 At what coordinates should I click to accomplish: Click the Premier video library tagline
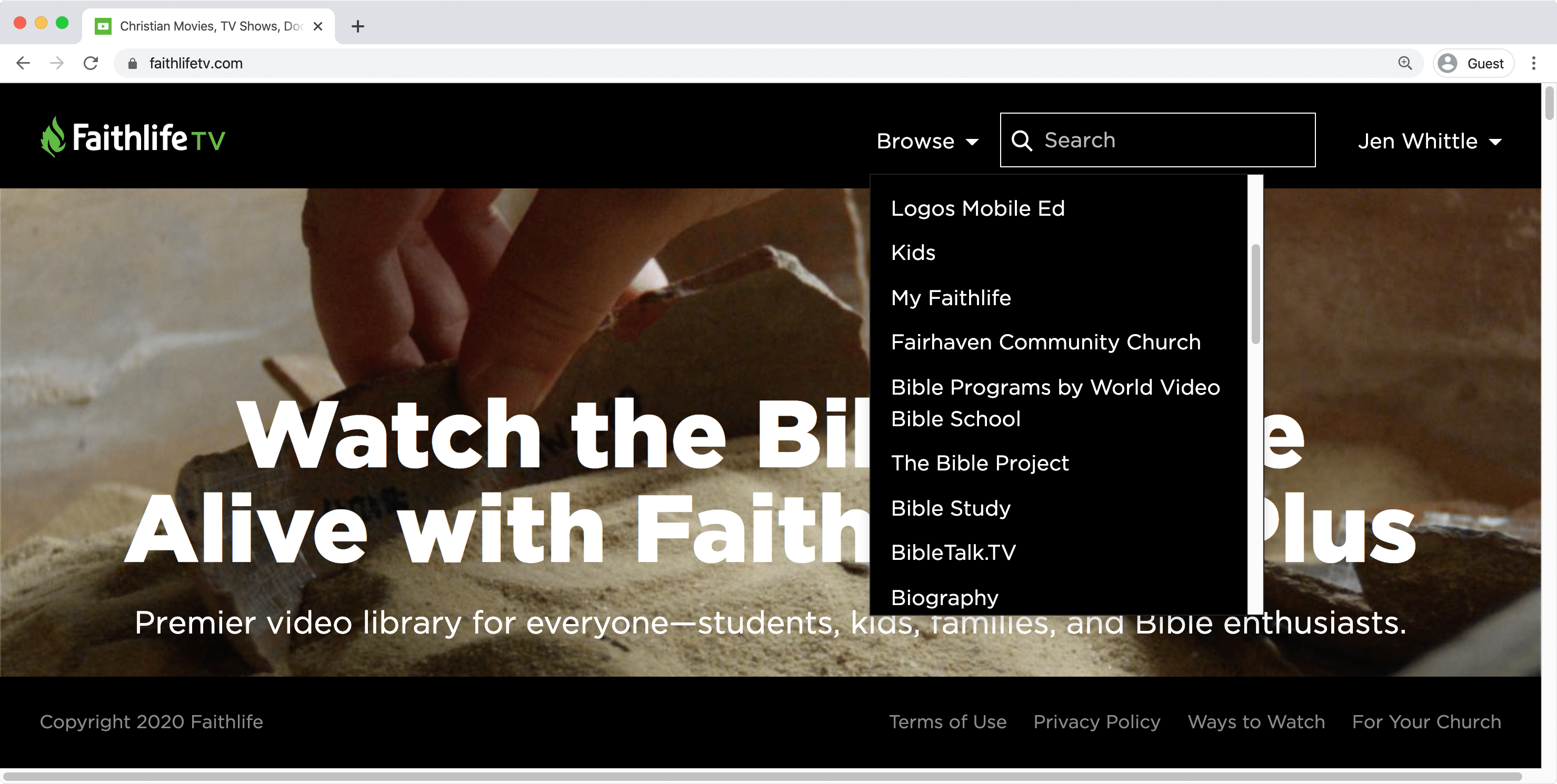coord(770,623)
